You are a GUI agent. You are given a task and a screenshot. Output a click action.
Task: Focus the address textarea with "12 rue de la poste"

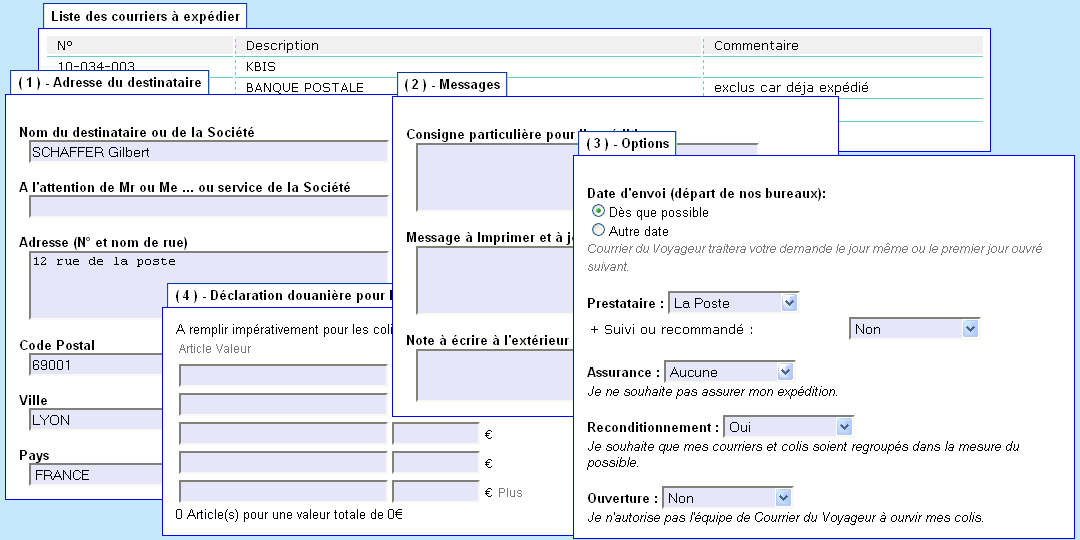click(x=208, y=284)
